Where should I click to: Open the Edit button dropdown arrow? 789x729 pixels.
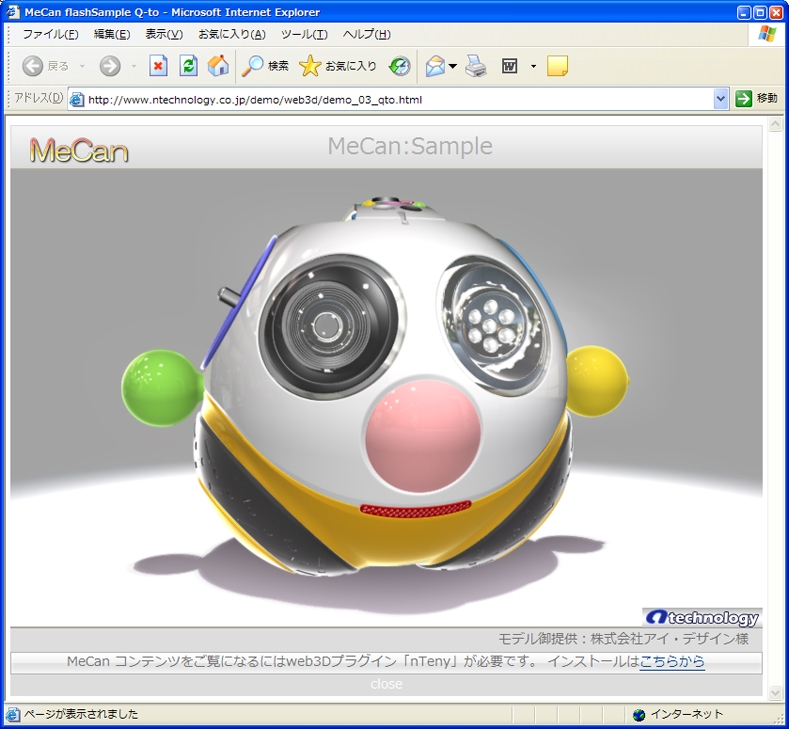(533, 66)
